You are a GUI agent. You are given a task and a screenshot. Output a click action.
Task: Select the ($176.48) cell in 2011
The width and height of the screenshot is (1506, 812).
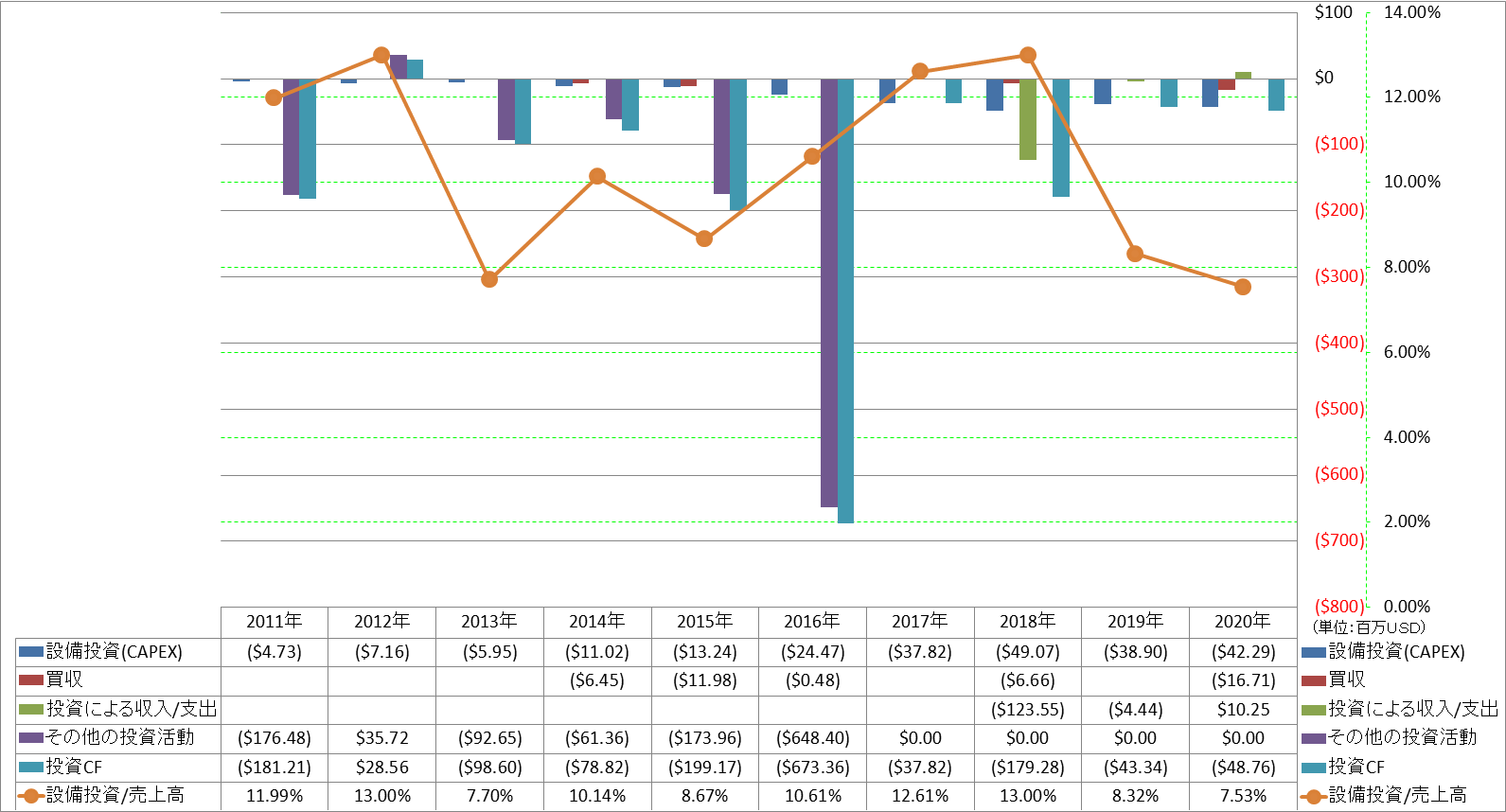click(275, 738)
